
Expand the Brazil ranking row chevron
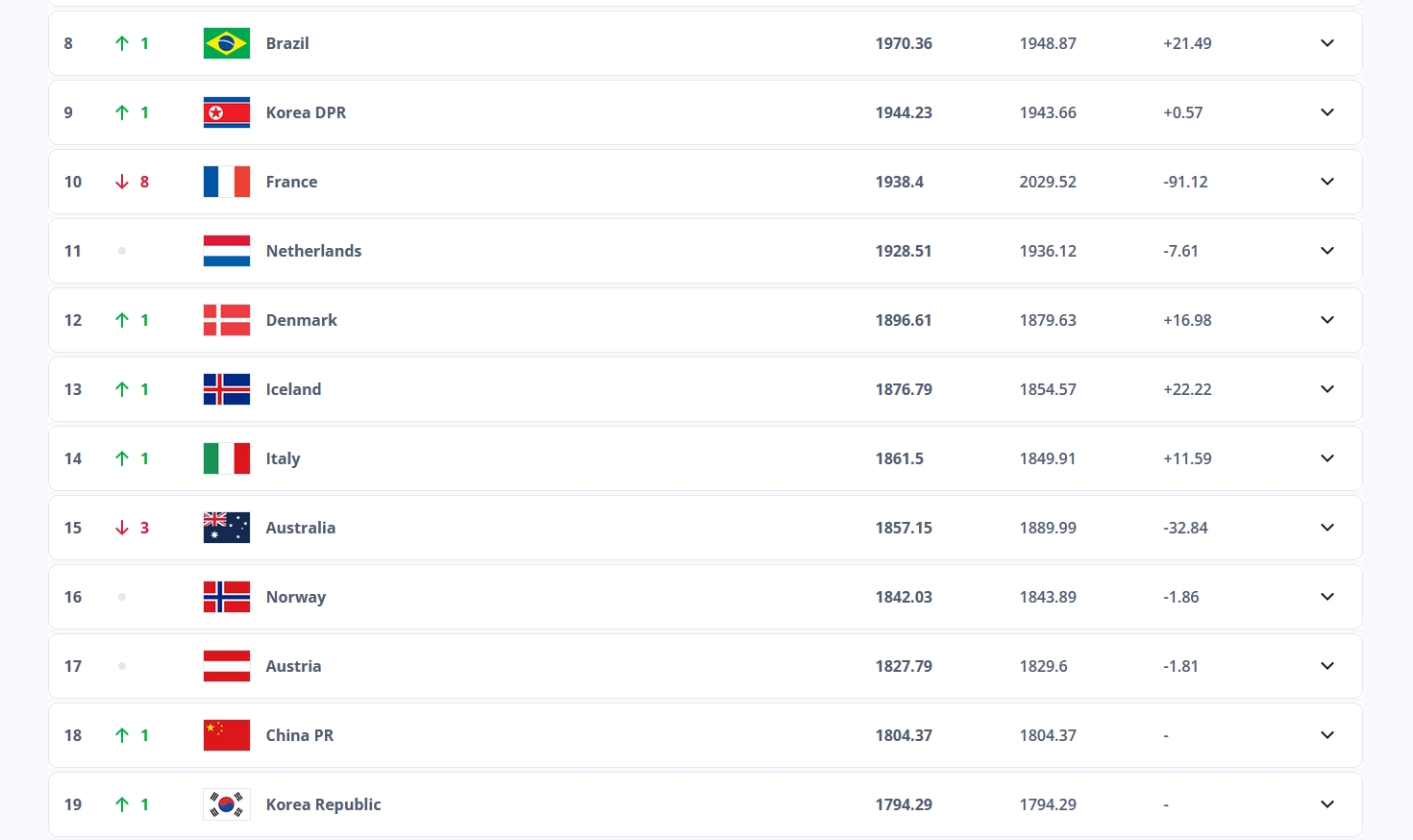click(x=1327, y=43)
